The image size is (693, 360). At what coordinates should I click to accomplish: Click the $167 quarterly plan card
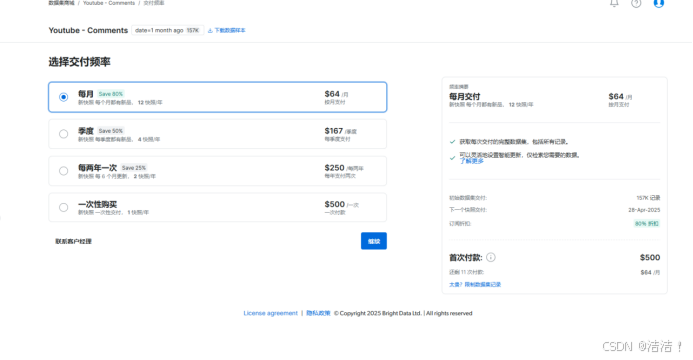click(x=217, y=134)
